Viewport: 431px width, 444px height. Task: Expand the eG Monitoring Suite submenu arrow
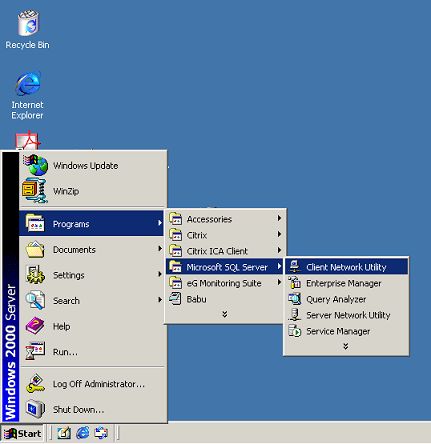pos(279,283)
